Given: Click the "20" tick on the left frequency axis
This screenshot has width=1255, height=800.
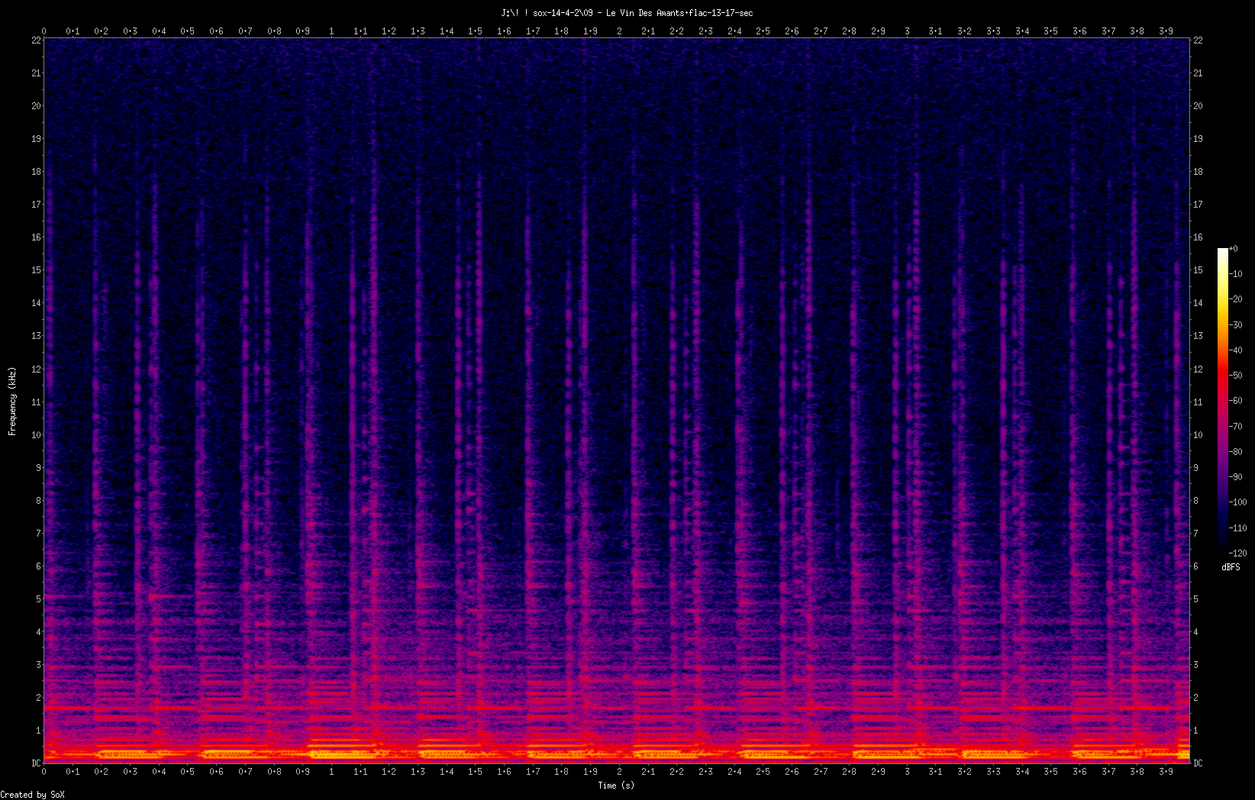Looking at the screenshot, I should tap(35, 106).
